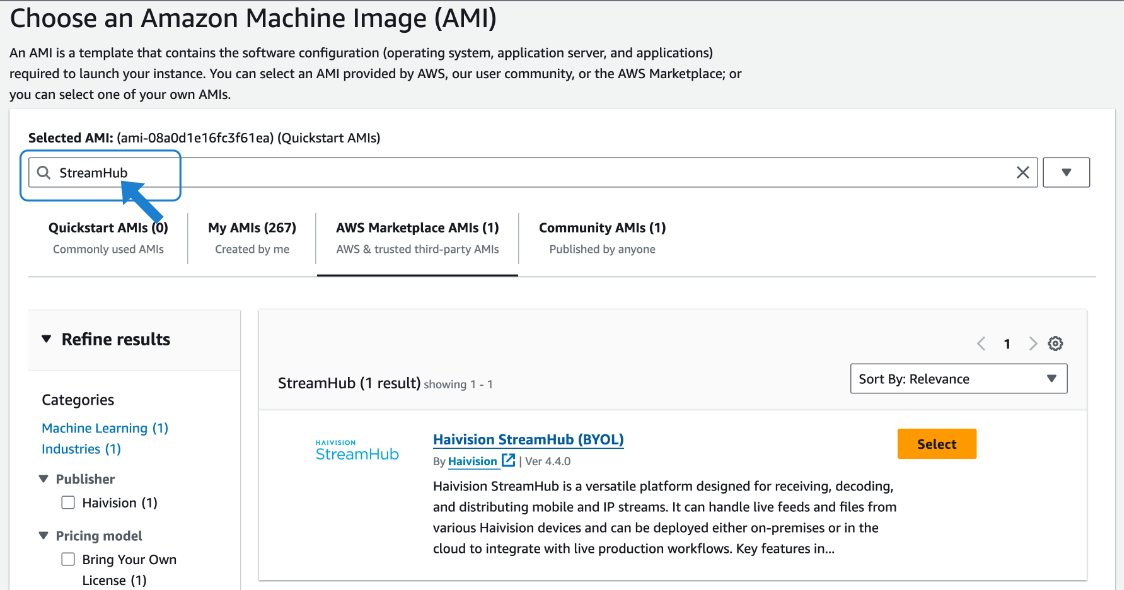The width and height of the screenshot is (1124, 590).
Task: Collapse the Pricing model section
Action: [x=45, y=536]
